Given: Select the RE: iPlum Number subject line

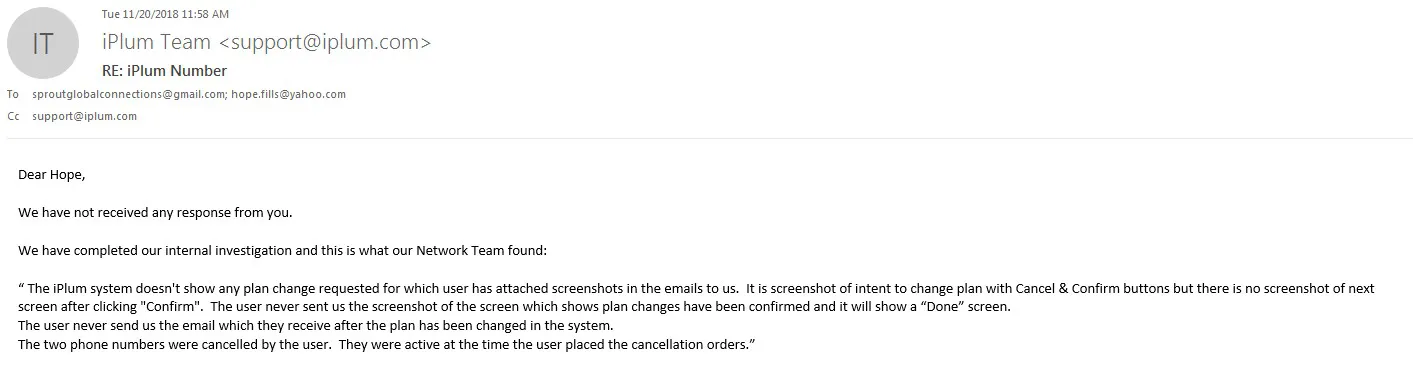Looking at the screenshot, I should coord(164,71).
